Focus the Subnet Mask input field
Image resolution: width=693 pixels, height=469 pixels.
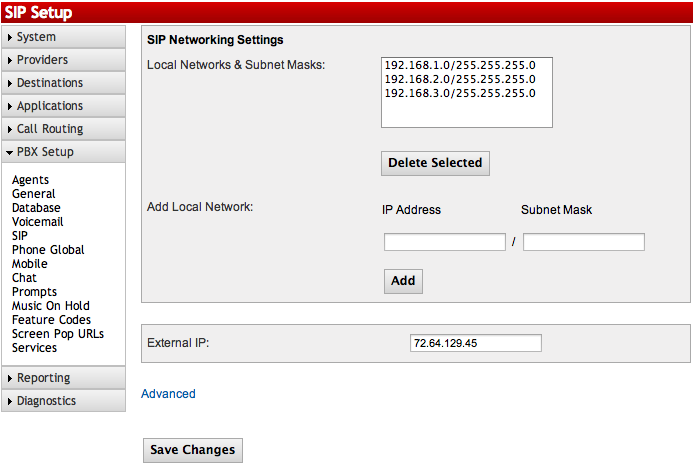click(584, 242)
